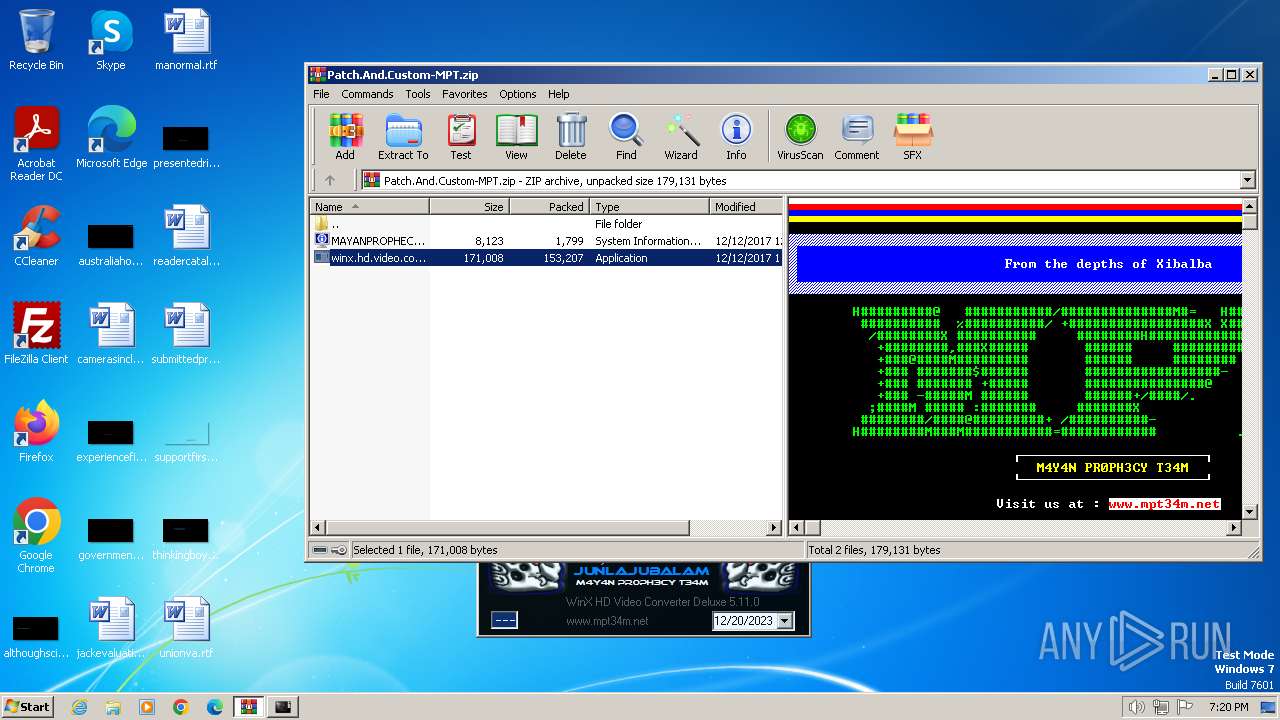Open the Options menu
Viewport: 1280px width, 720px height.
(518, 94)
